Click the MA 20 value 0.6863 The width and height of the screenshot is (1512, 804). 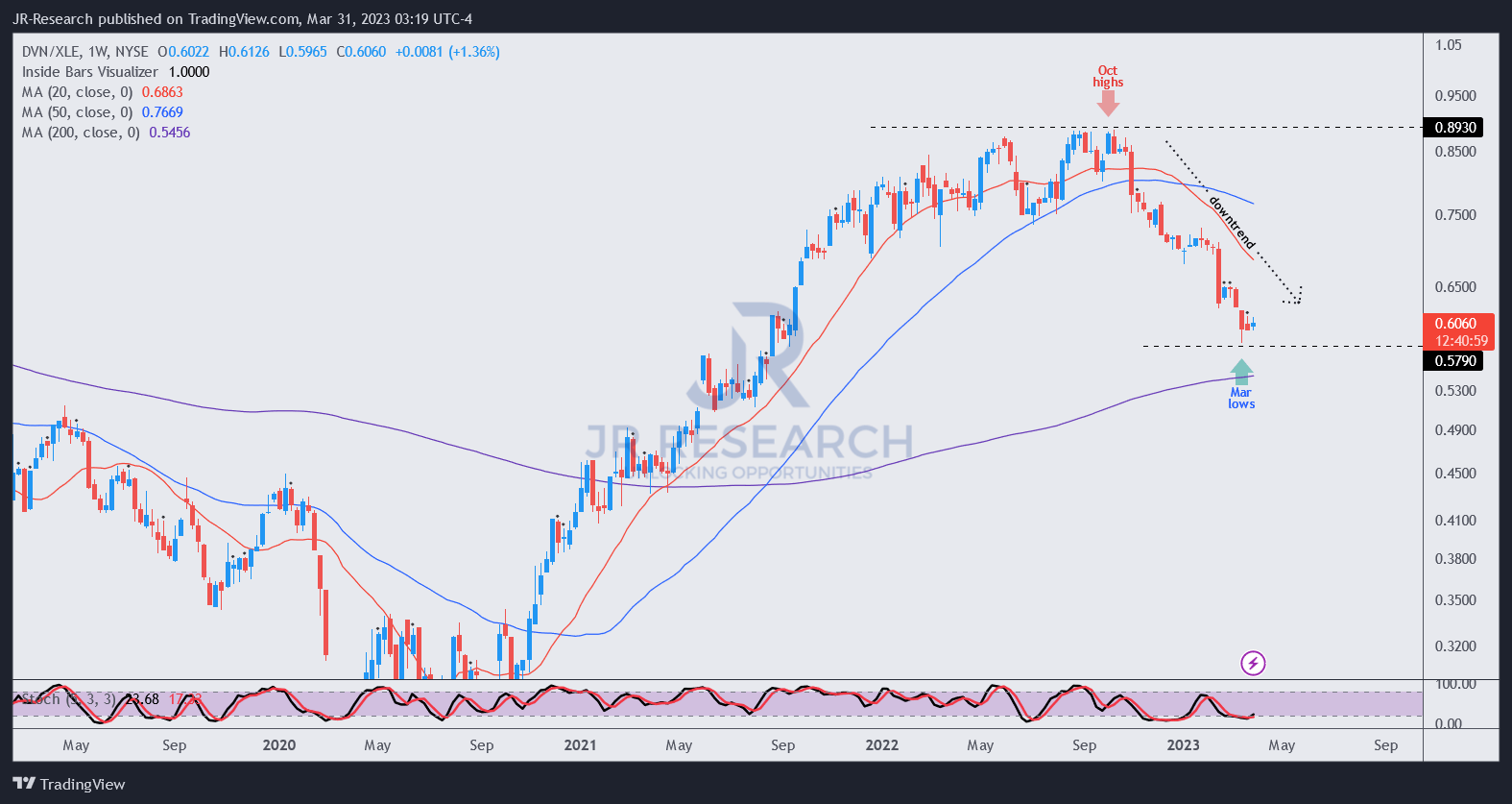(x=162, y=92)
